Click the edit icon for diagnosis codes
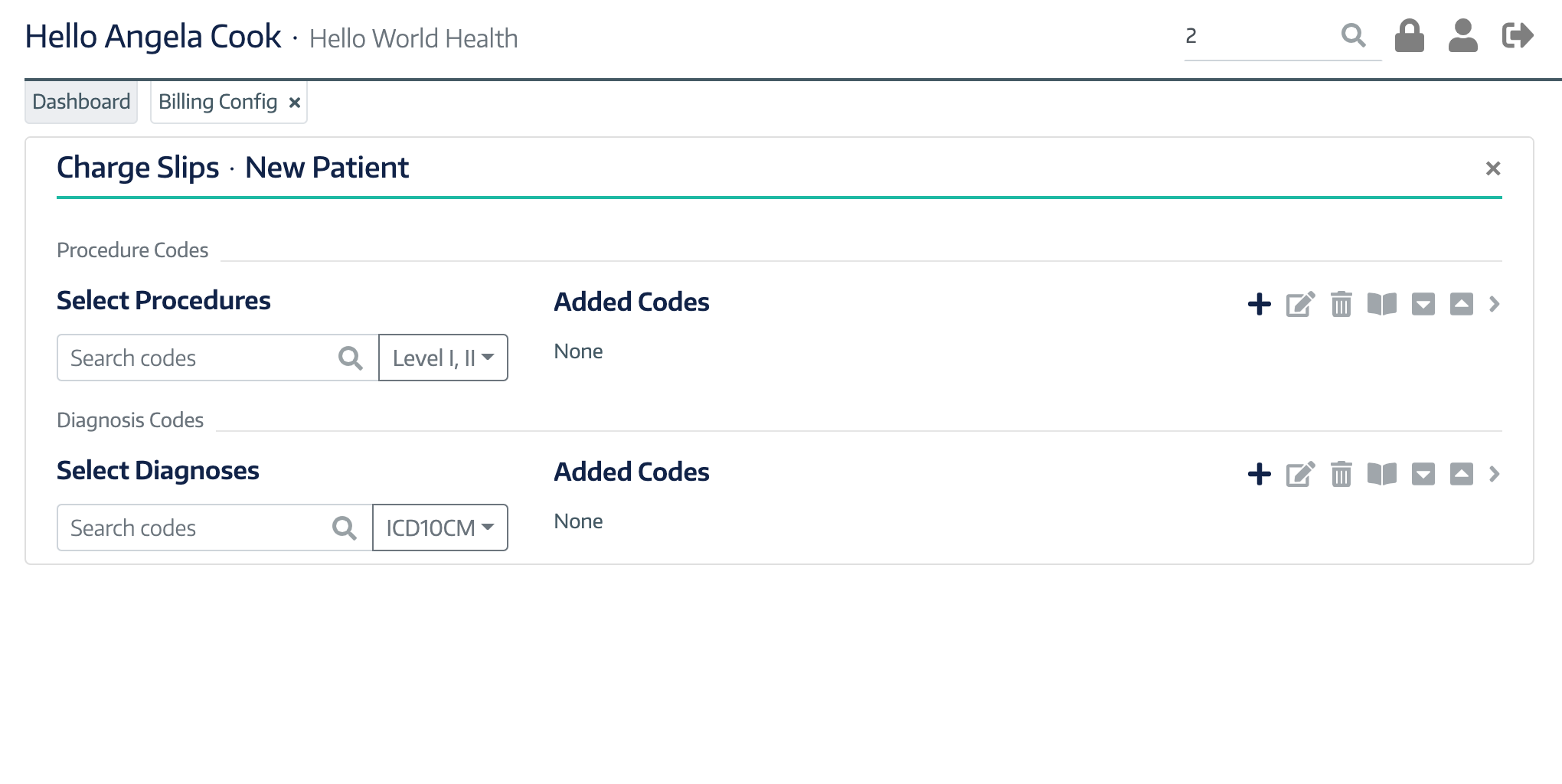This screenshot has height=784, width=1562. click(x=1300, y=474)
